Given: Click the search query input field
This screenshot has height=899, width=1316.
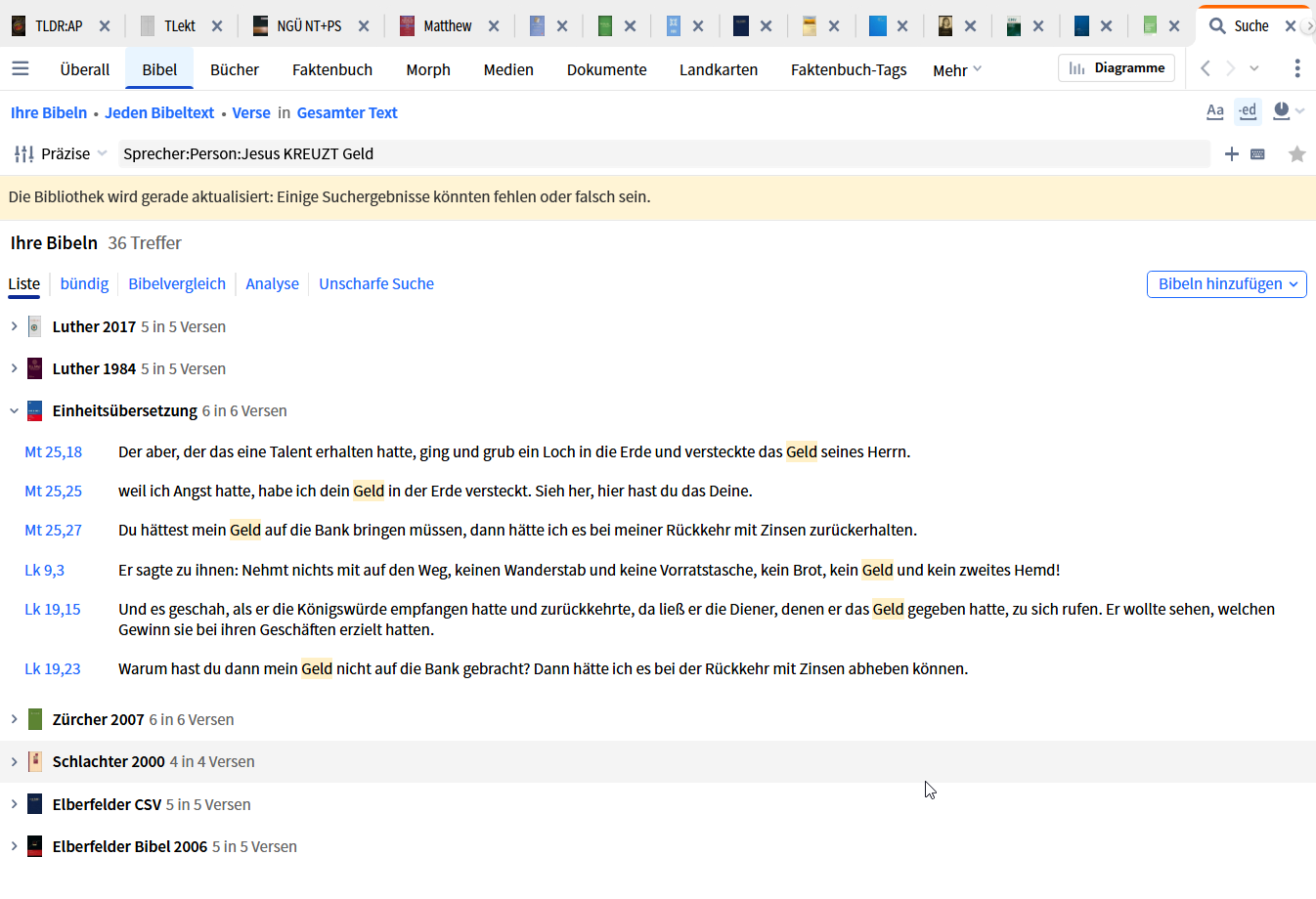Looking at the screenshot, I should tap(664, 153).
